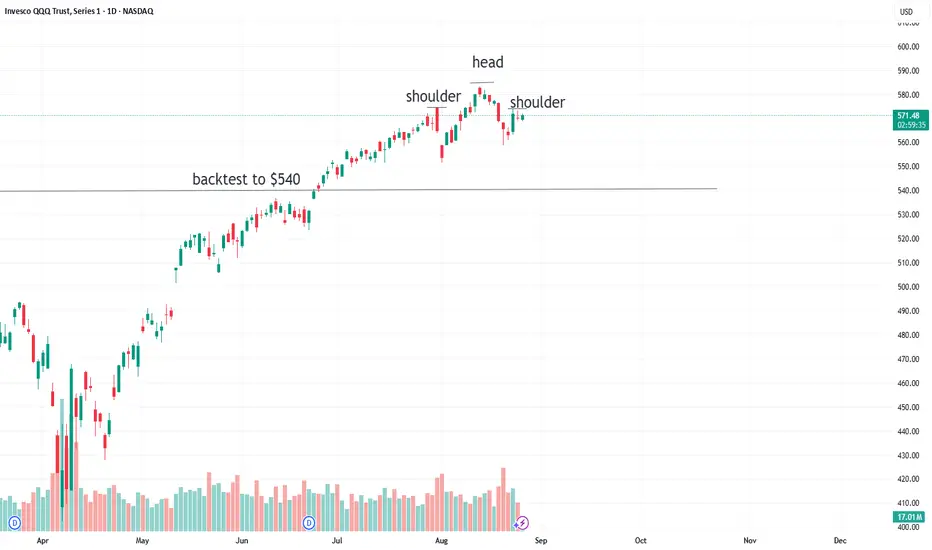932x550 pixels.
Task: Open the purple lightning event icon
Action: [521, 523]
